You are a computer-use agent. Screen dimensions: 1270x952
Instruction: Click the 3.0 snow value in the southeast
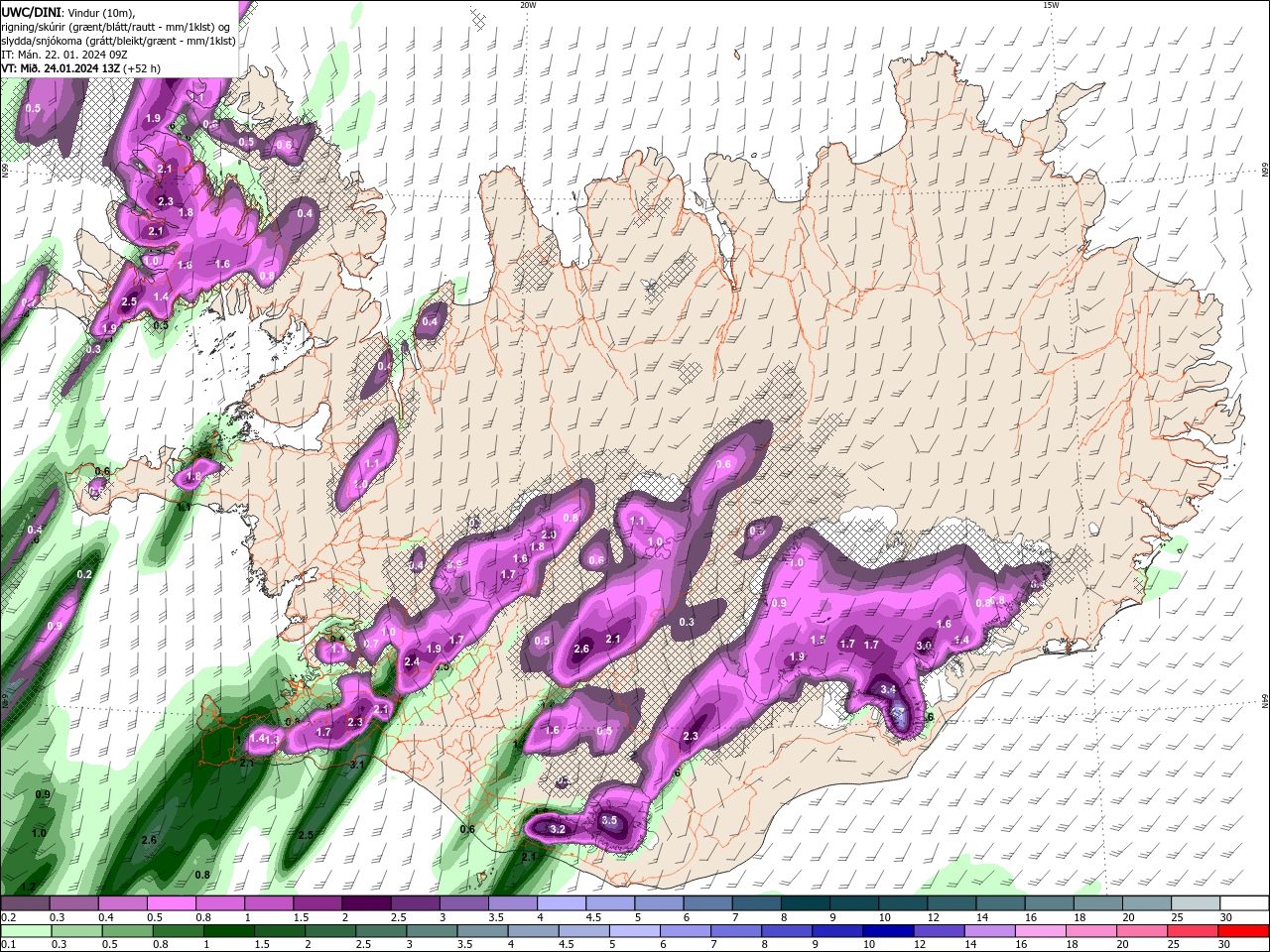click(924, 646)
